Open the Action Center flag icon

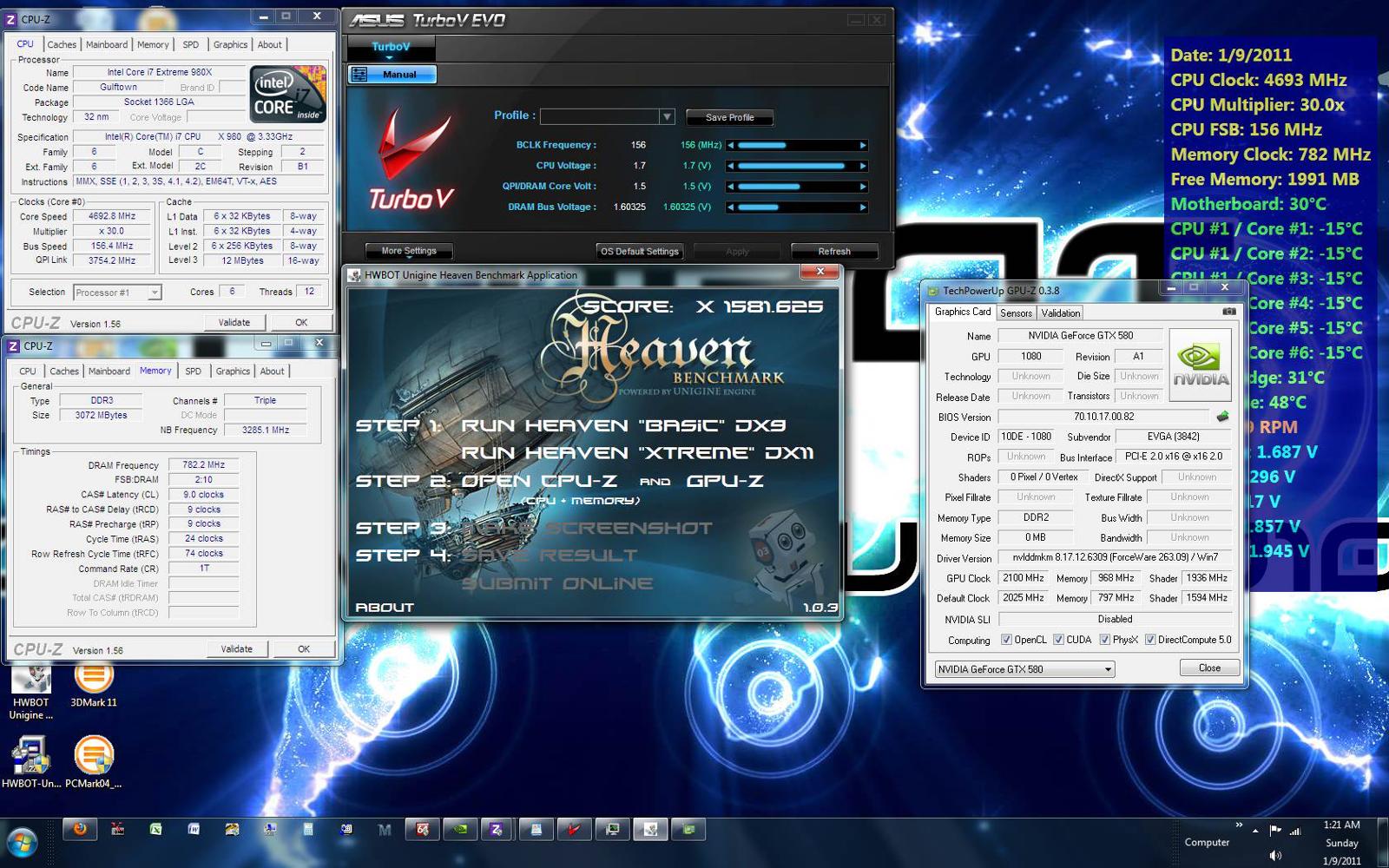[x=1274, y=831]
